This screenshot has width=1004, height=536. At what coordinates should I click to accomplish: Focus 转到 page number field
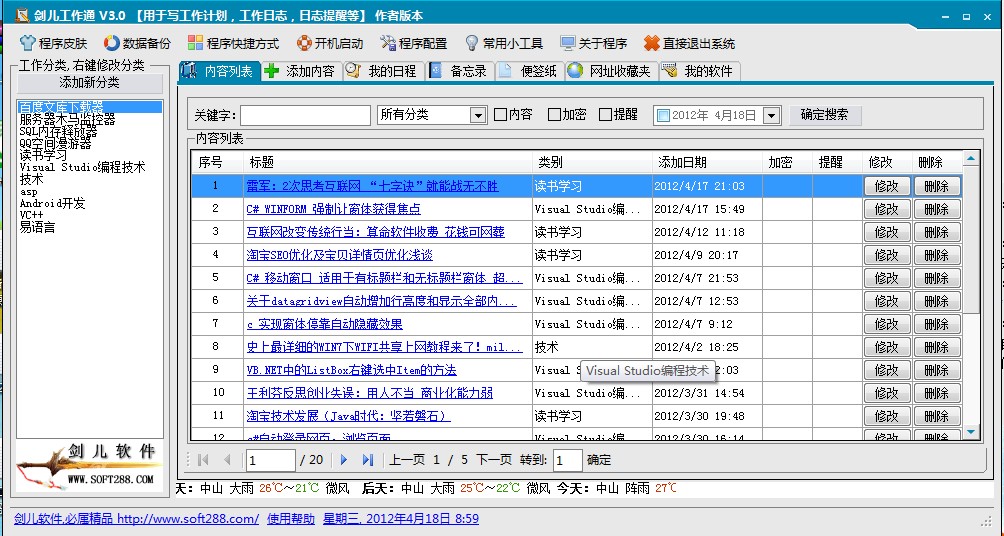tap(568, 460)
